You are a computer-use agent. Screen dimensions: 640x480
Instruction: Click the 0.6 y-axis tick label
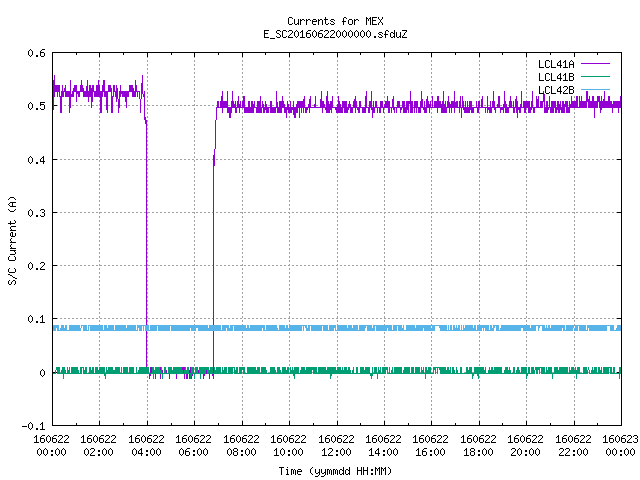pyautogui.click(x=36, y=53)
